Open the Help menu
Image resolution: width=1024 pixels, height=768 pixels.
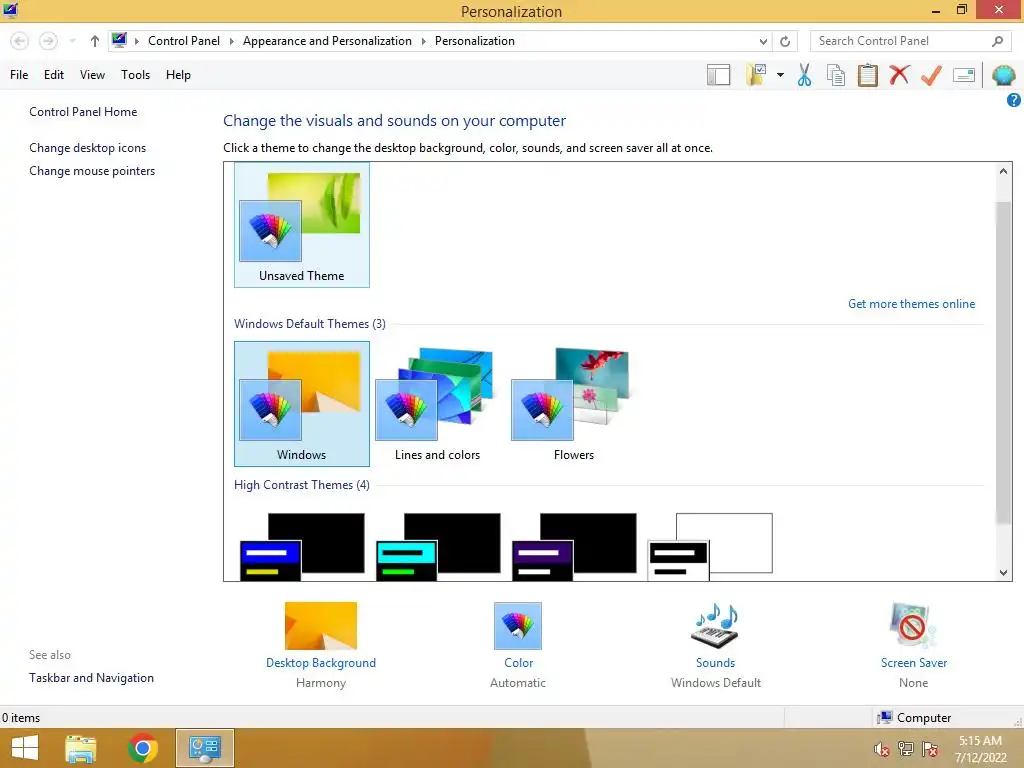tap(178, 75)
